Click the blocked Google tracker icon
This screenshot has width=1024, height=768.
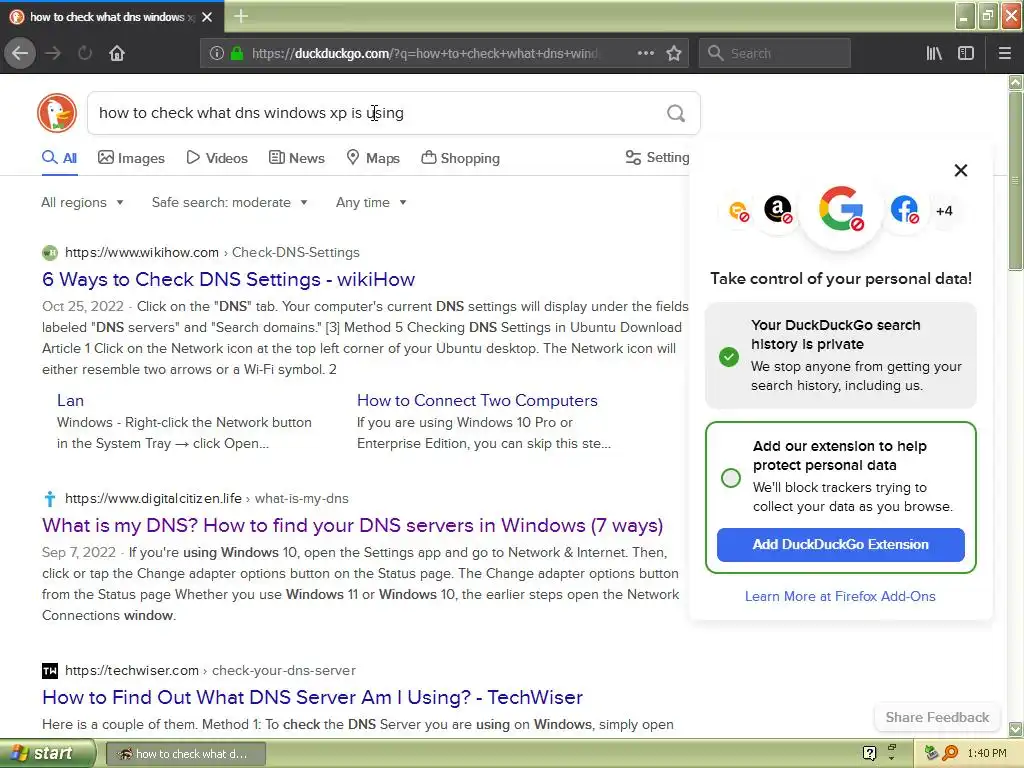click(x=841, y=209)
